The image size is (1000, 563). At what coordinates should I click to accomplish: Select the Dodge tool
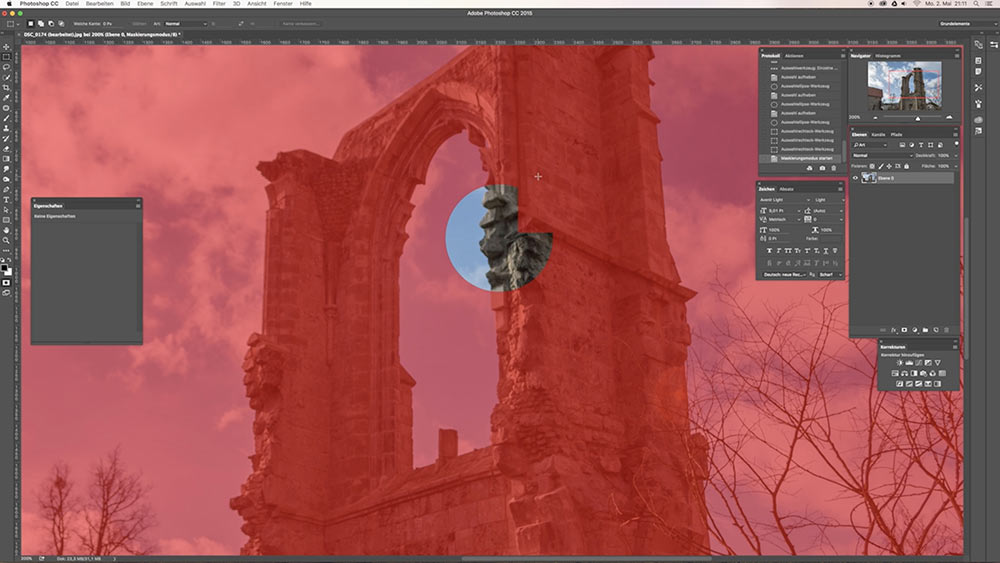(6, 179)
